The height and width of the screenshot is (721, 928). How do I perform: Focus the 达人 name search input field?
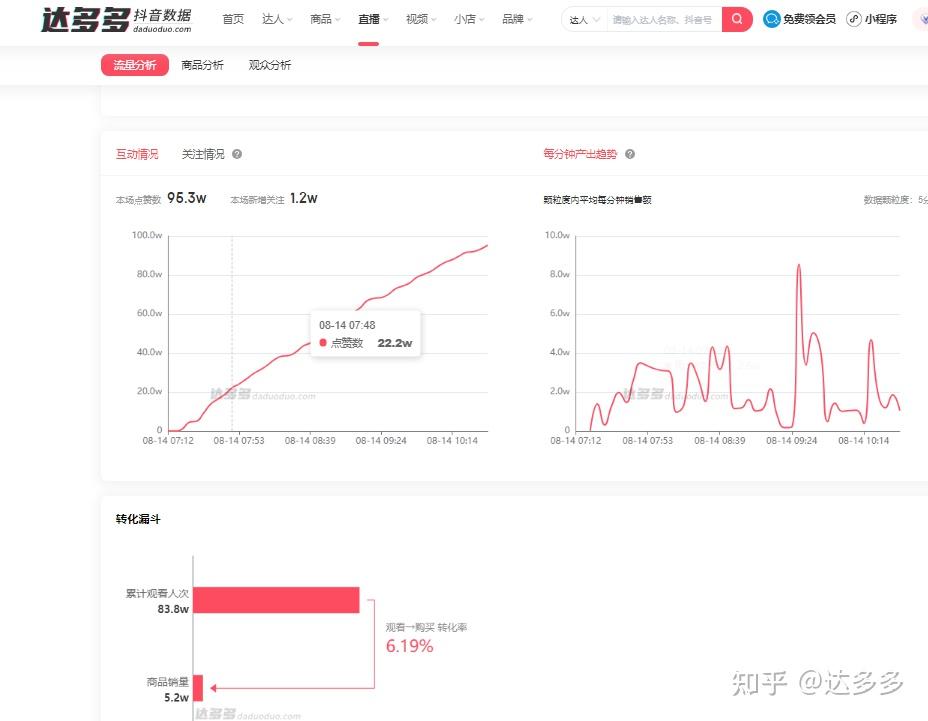click(664, 20)
